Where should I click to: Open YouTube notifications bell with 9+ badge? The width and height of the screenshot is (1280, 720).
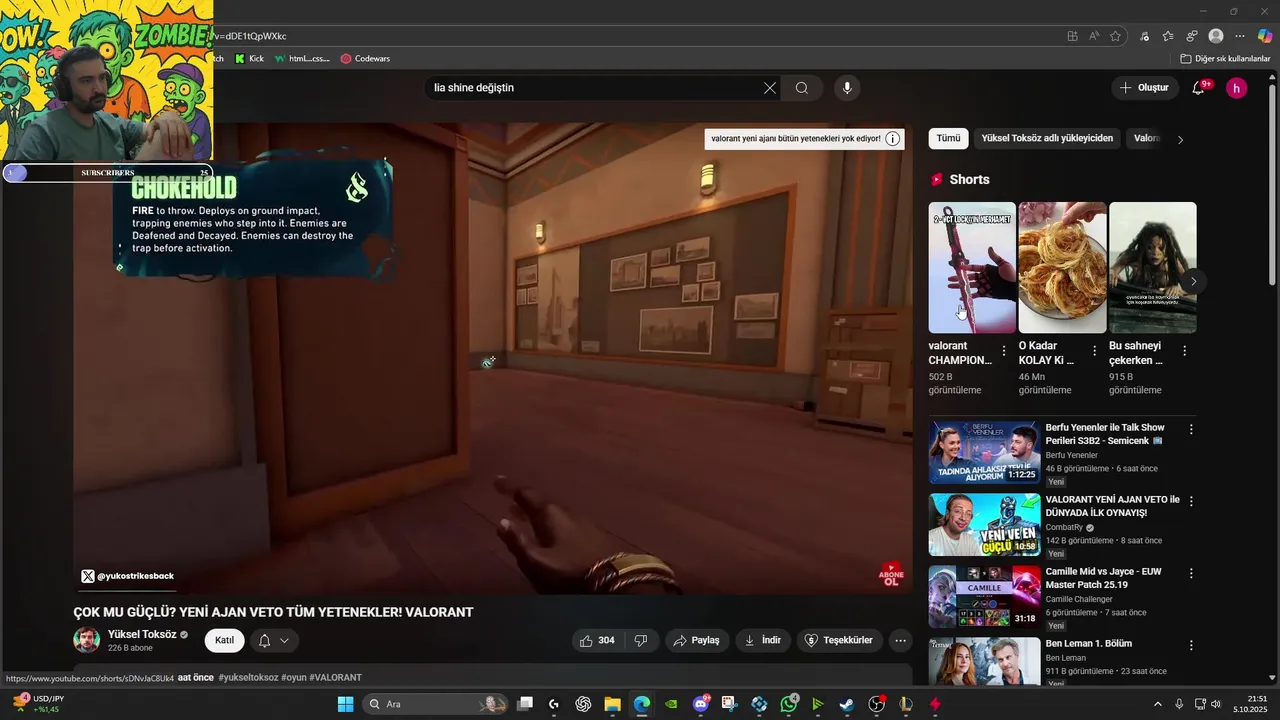1198,88
